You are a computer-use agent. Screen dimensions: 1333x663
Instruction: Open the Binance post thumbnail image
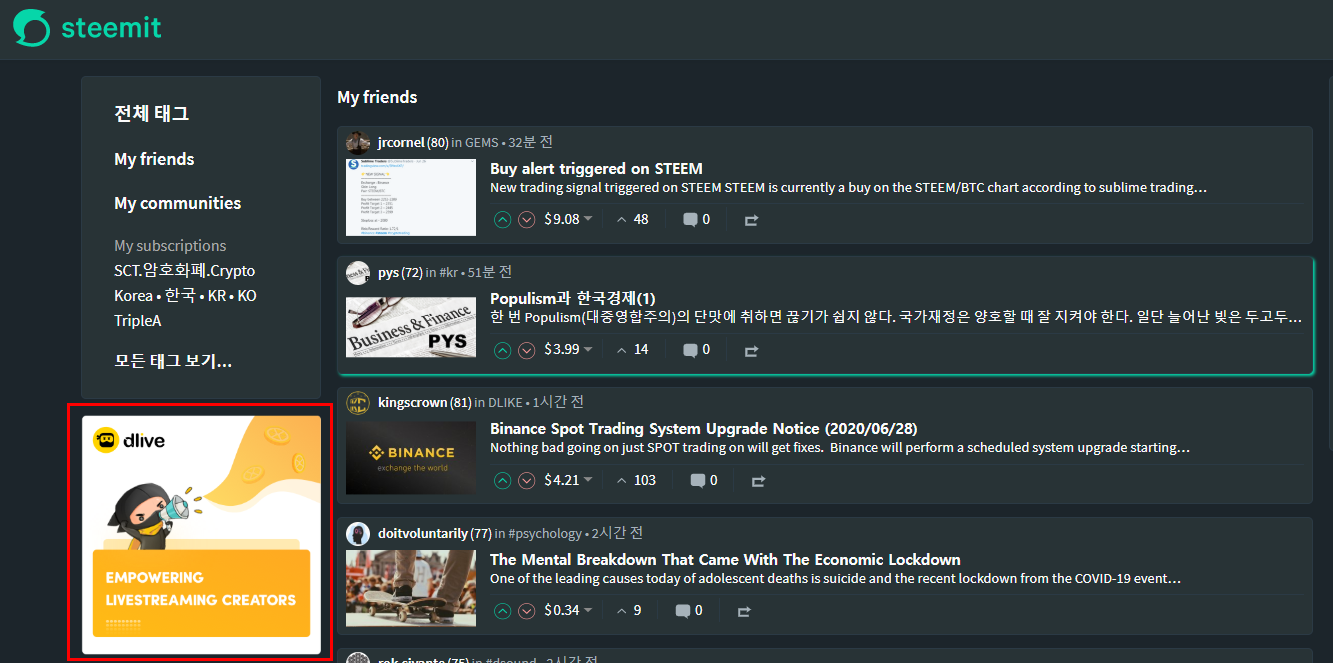point(411,457)
